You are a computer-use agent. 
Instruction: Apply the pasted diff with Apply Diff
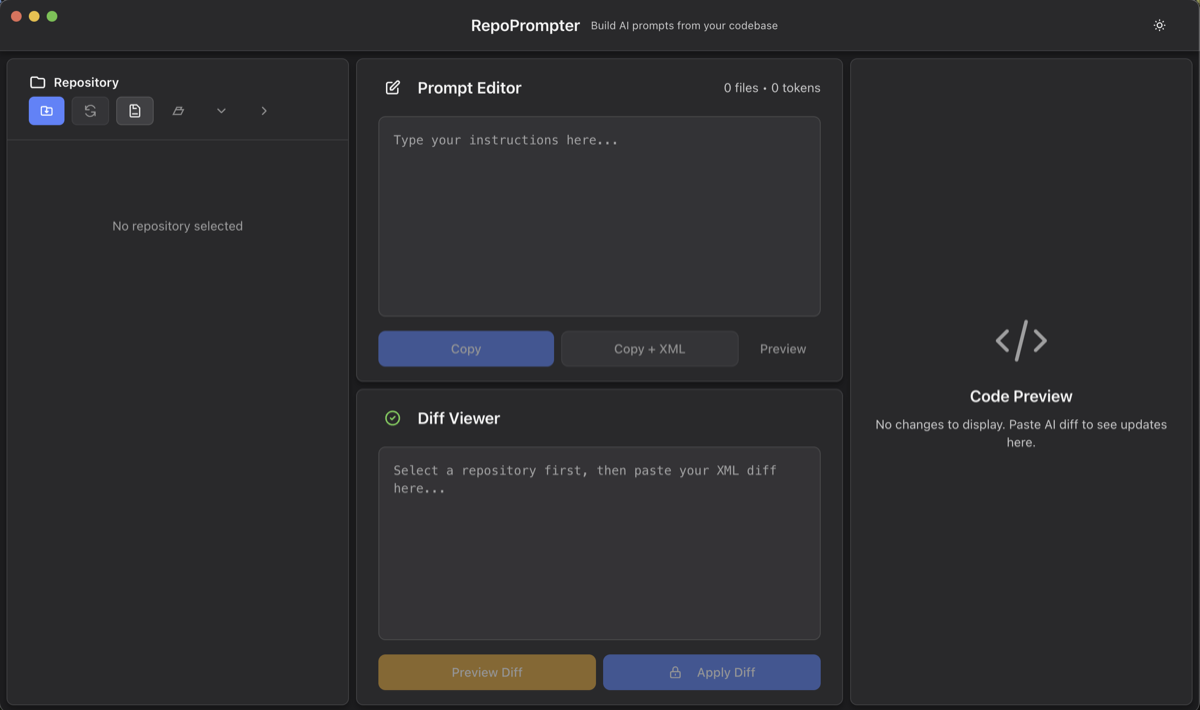point(711,672)
